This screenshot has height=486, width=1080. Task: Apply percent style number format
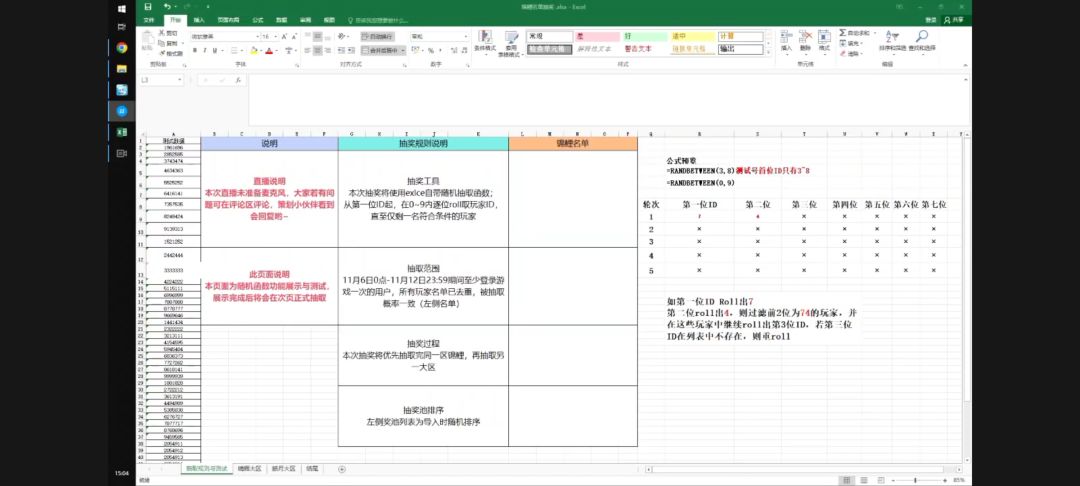coord(430,50)
